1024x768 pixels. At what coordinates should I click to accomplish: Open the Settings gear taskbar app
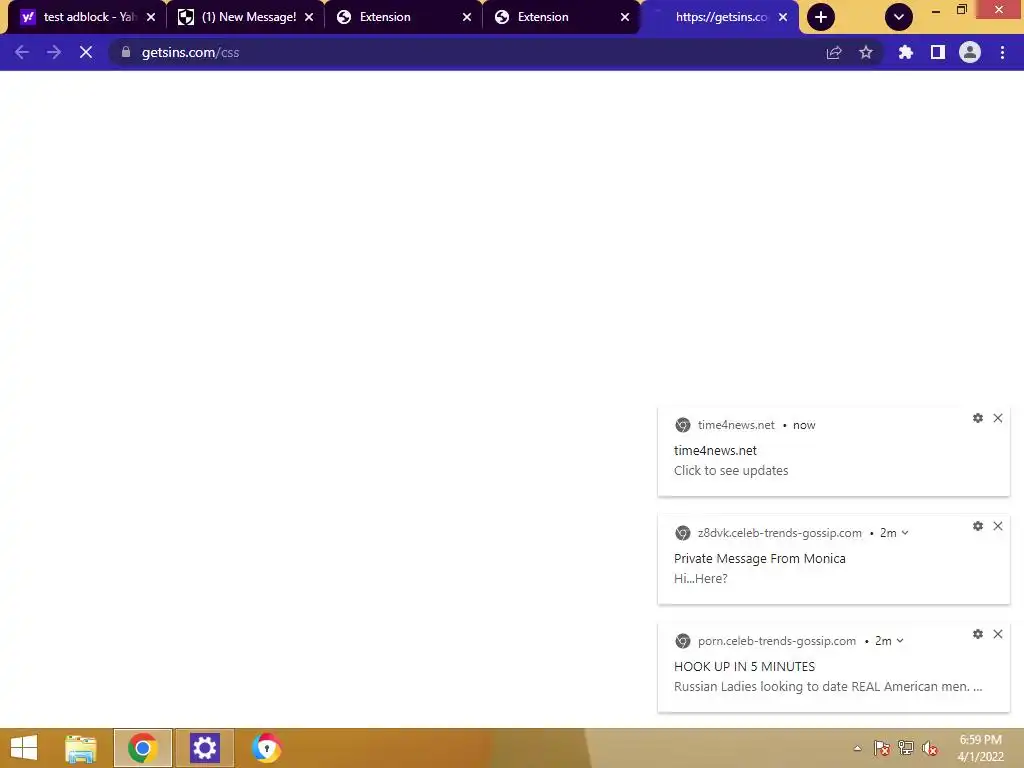coord(204,748)
